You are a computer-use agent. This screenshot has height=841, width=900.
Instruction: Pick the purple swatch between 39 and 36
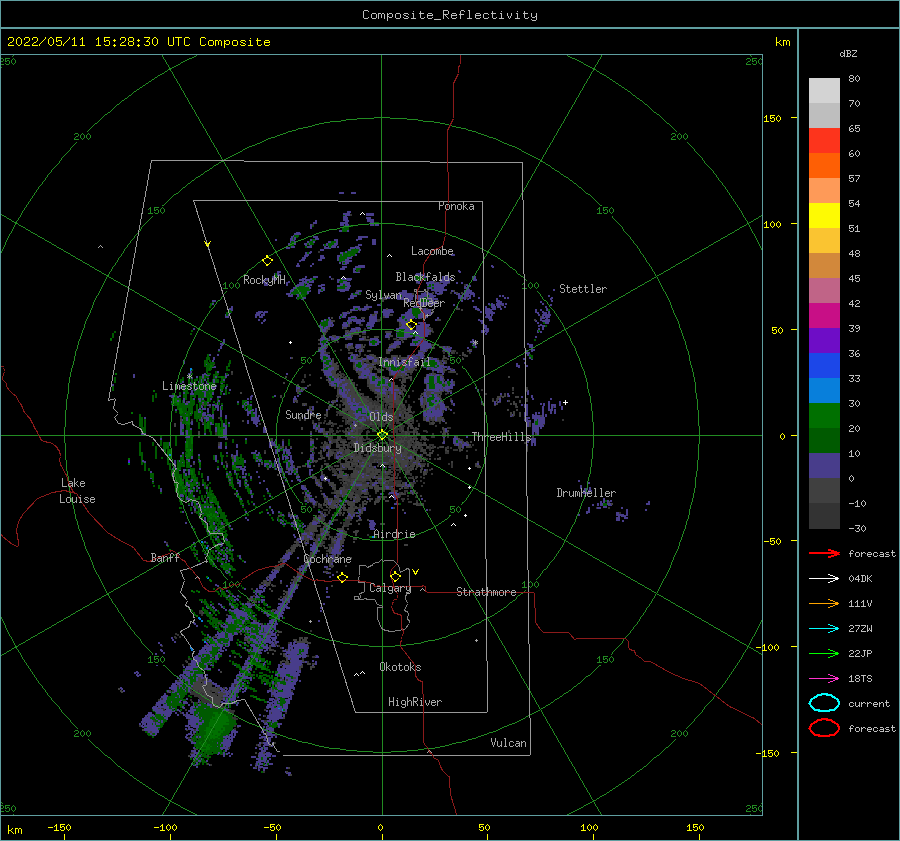point(824,340)
